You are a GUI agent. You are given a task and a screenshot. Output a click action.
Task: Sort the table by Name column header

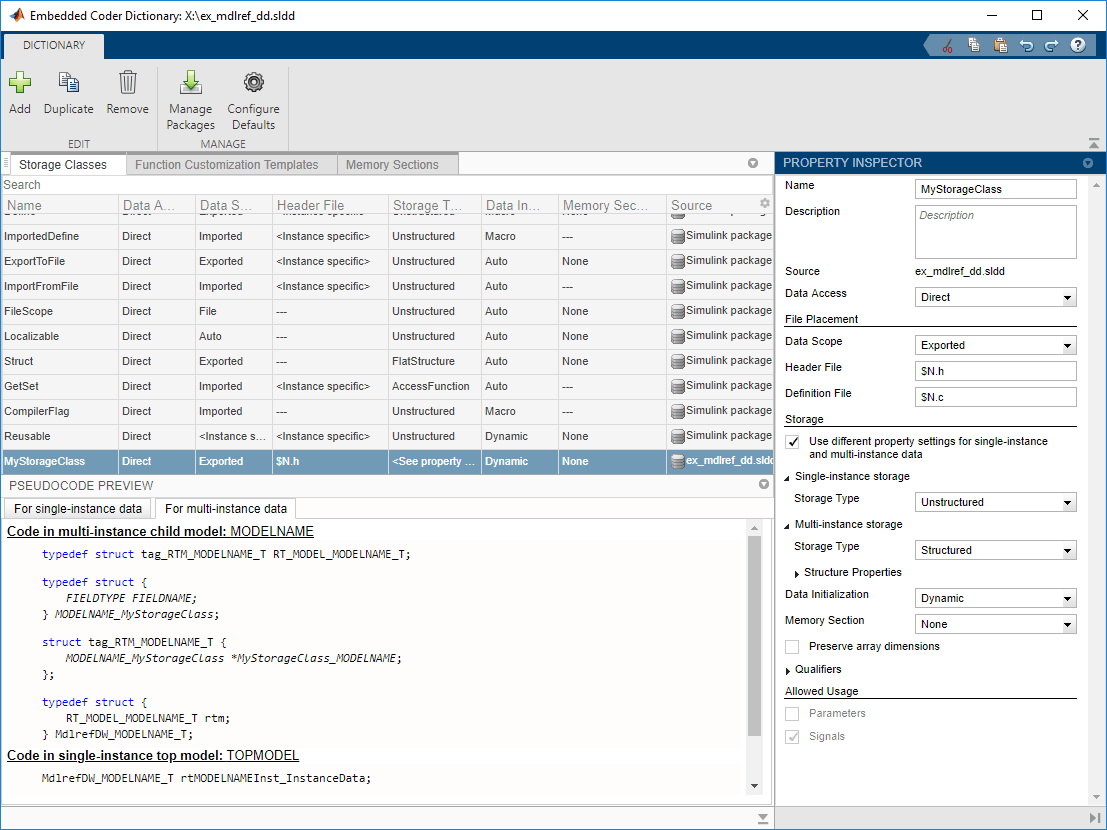[x=25, y=206]
